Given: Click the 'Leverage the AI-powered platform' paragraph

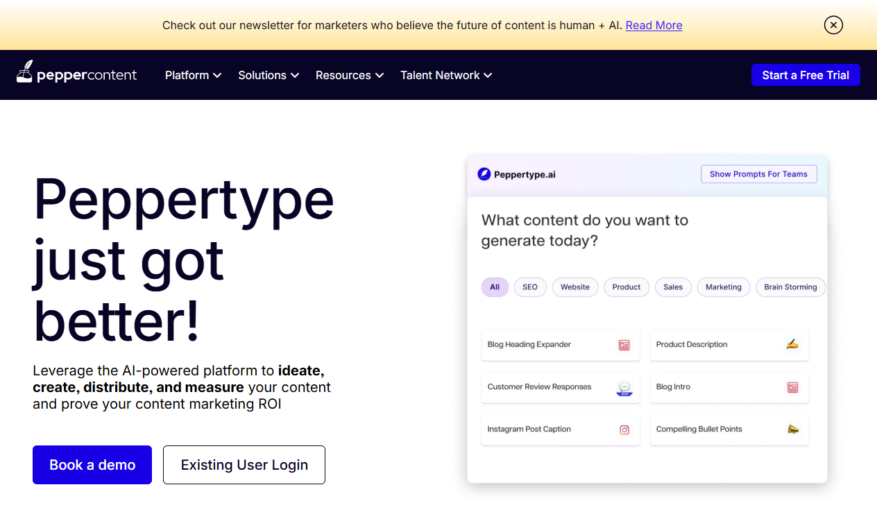Looking at the screenshot, I should 182,387.
